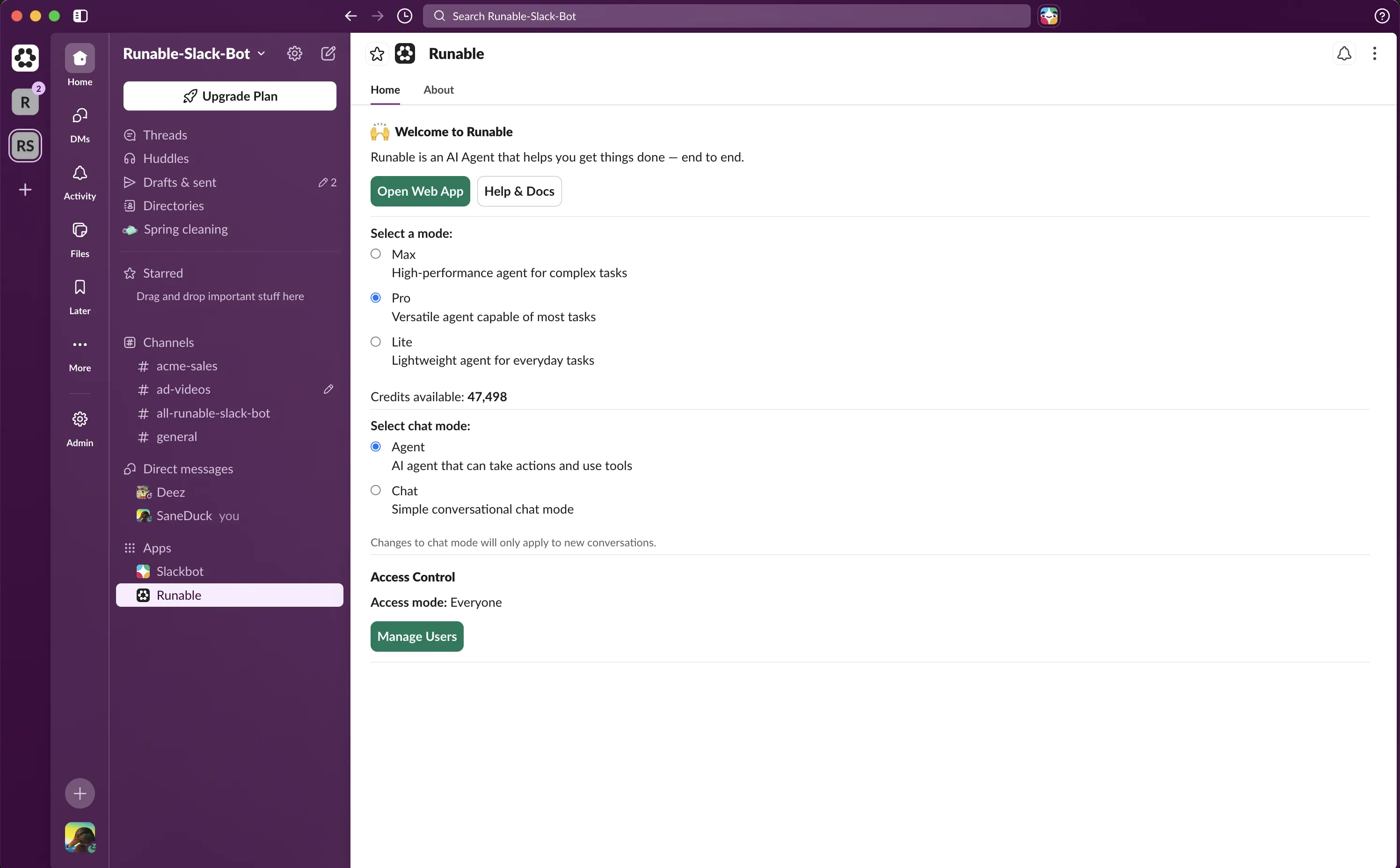Open the Slackbot app
This screenshot has width=1400, height=868.
[229, 572]
